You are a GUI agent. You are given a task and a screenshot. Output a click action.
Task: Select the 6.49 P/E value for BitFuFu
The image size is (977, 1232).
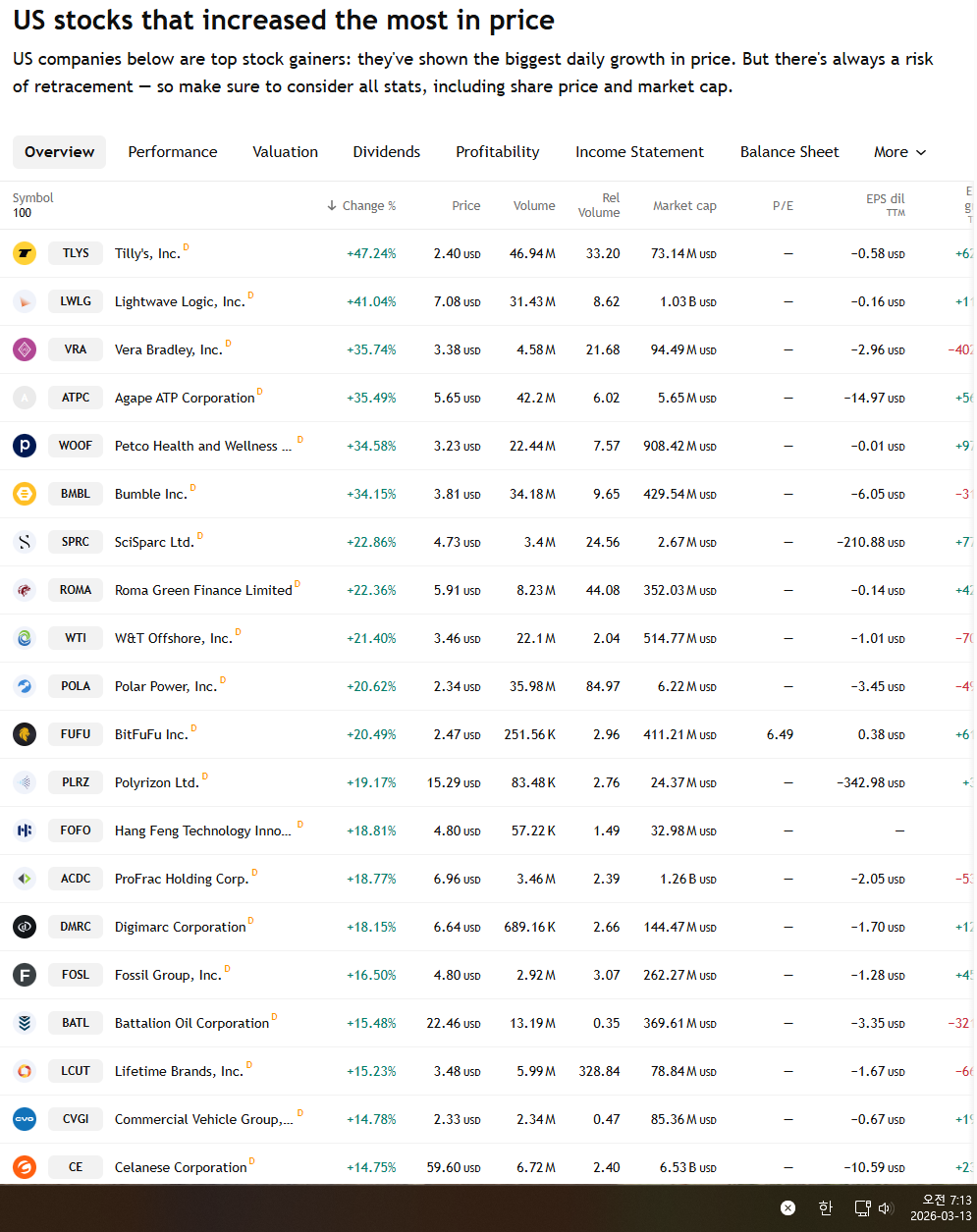[780, 734]
